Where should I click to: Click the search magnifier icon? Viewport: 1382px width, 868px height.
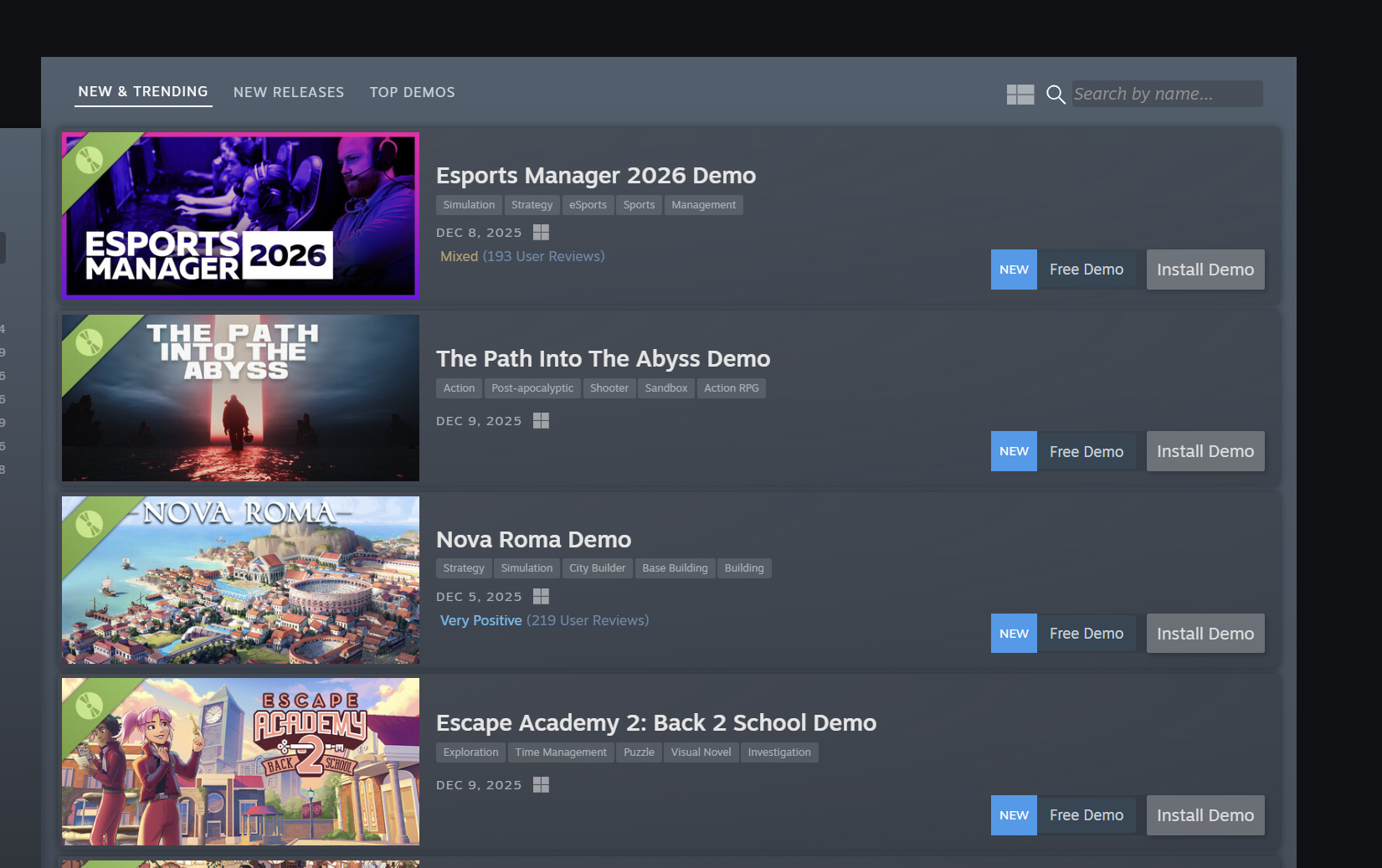tap(1056, 95)
